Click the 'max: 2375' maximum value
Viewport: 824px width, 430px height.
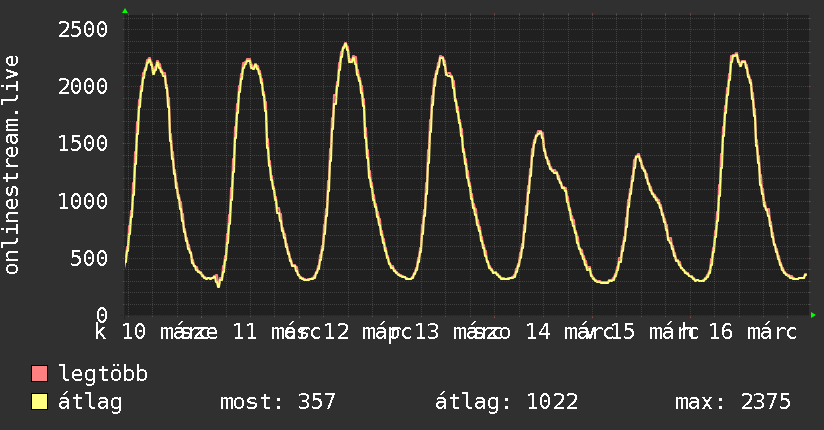(x=733, y=402)
